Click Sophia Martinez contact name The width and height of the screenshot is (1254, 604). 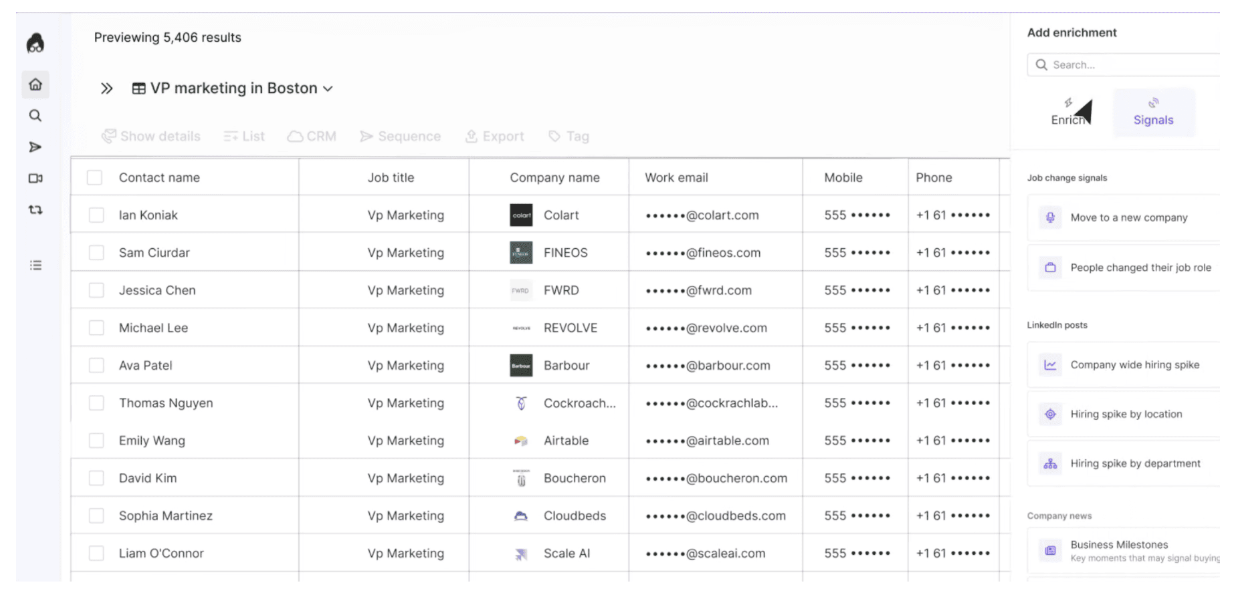165,516
